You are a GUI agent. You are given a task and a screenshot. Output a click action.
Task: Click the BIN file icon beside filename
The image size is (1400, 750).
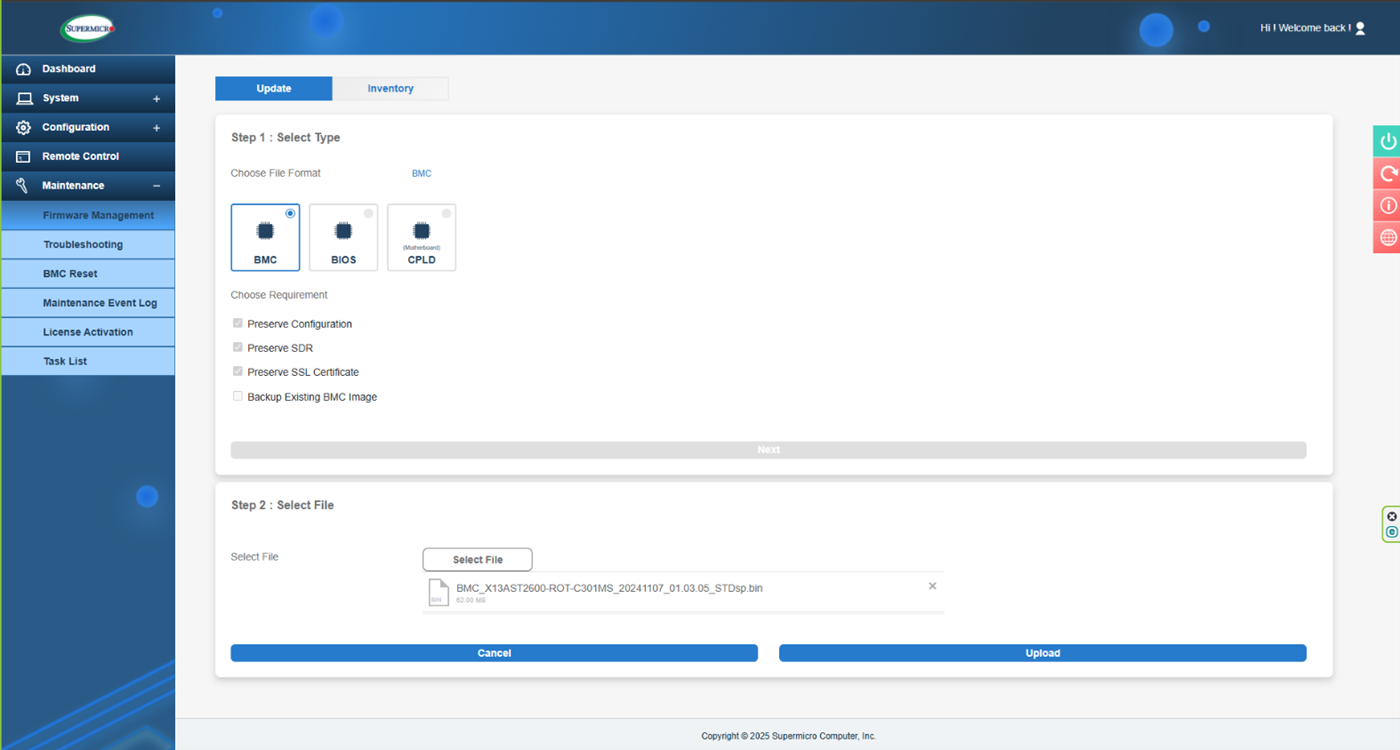[438, 592]
